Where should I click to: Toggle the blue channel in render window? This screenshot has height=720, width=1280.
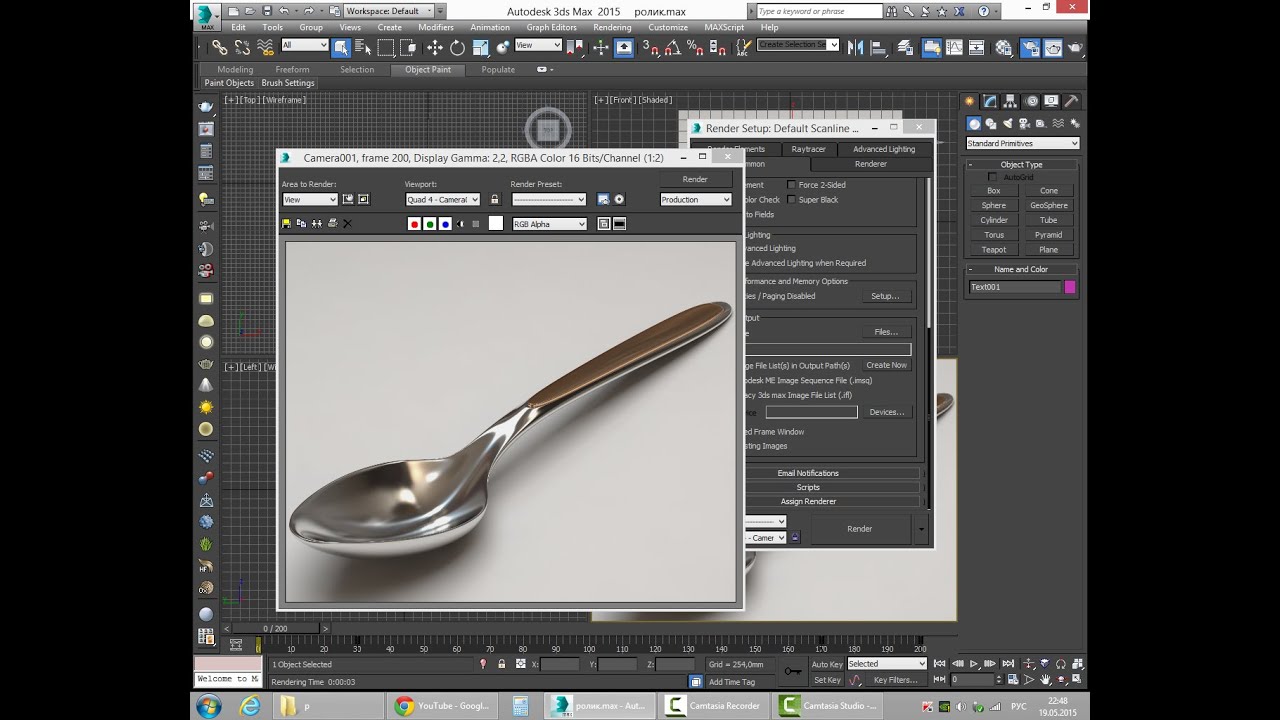pos(445,224)
